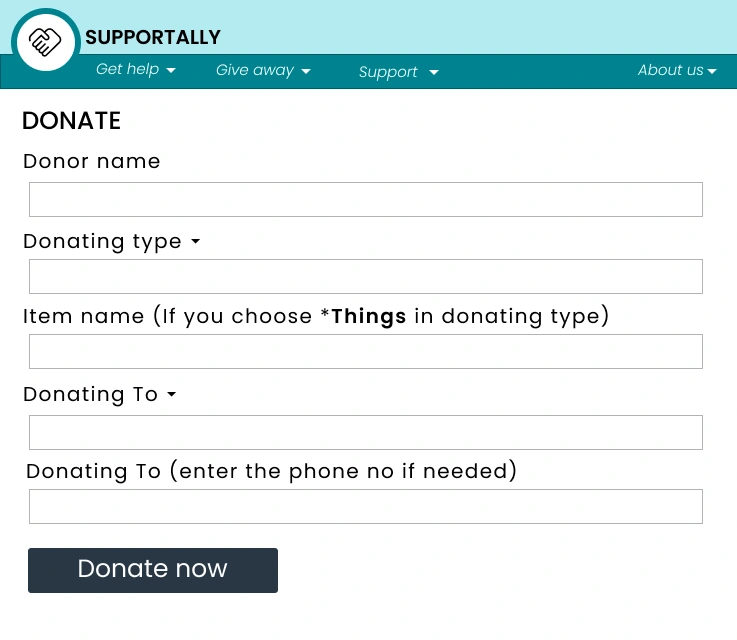The width and height of the screenshot is (737, 640).
Task: Click the Donor name input field
Action: [x=365, y=200]
